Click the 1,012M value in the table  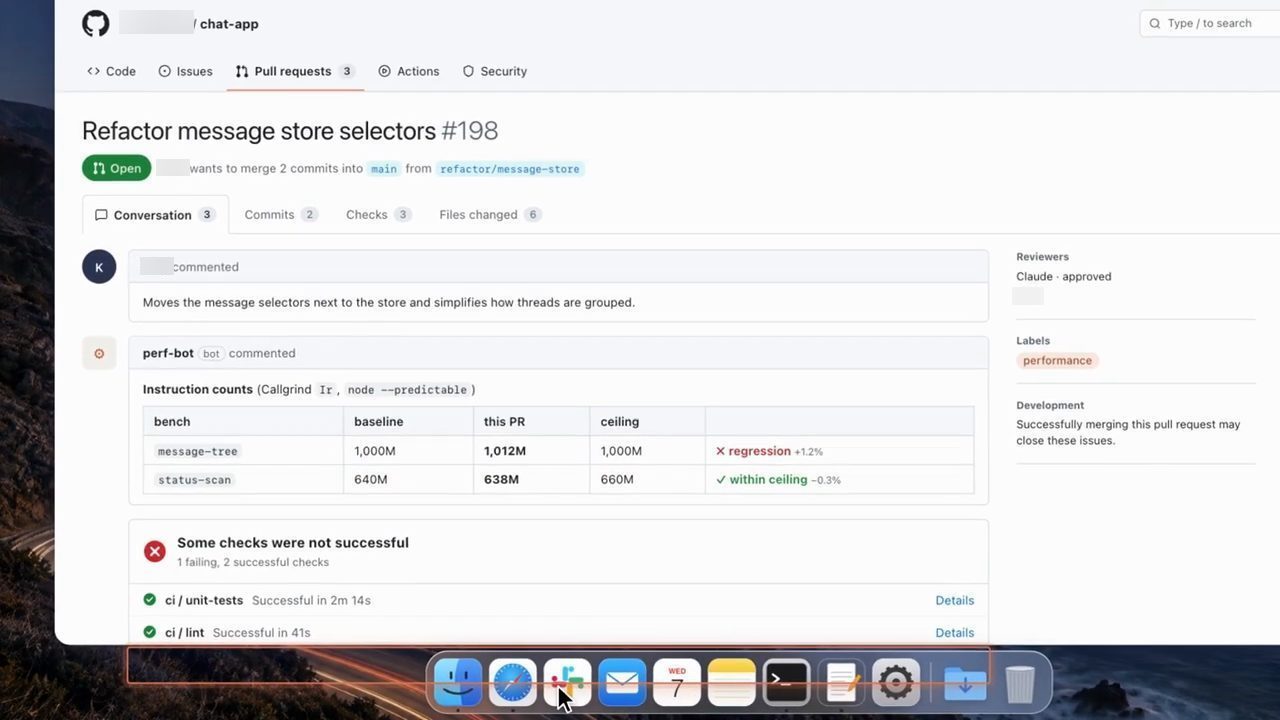(x=505, y=451)
